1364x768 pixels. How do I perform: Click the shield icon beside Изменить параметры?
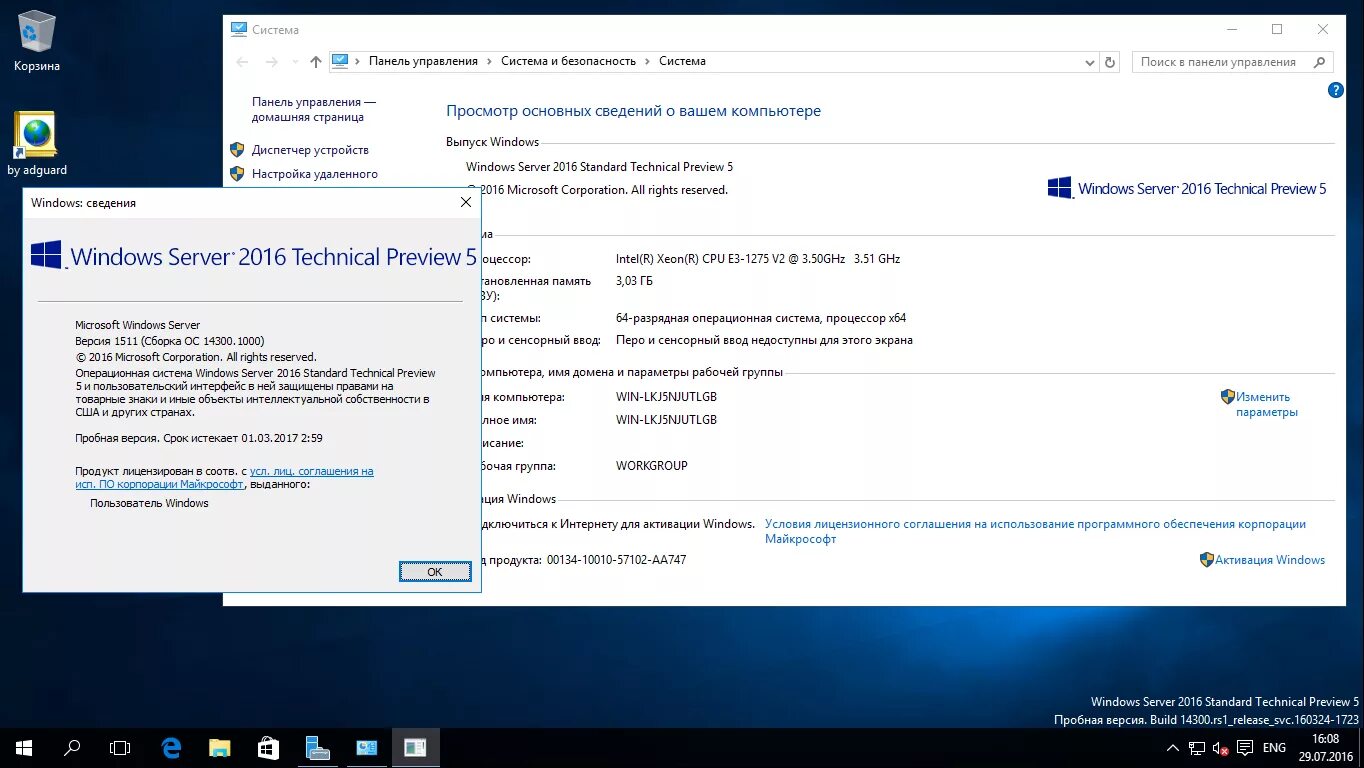[1228, 397]
